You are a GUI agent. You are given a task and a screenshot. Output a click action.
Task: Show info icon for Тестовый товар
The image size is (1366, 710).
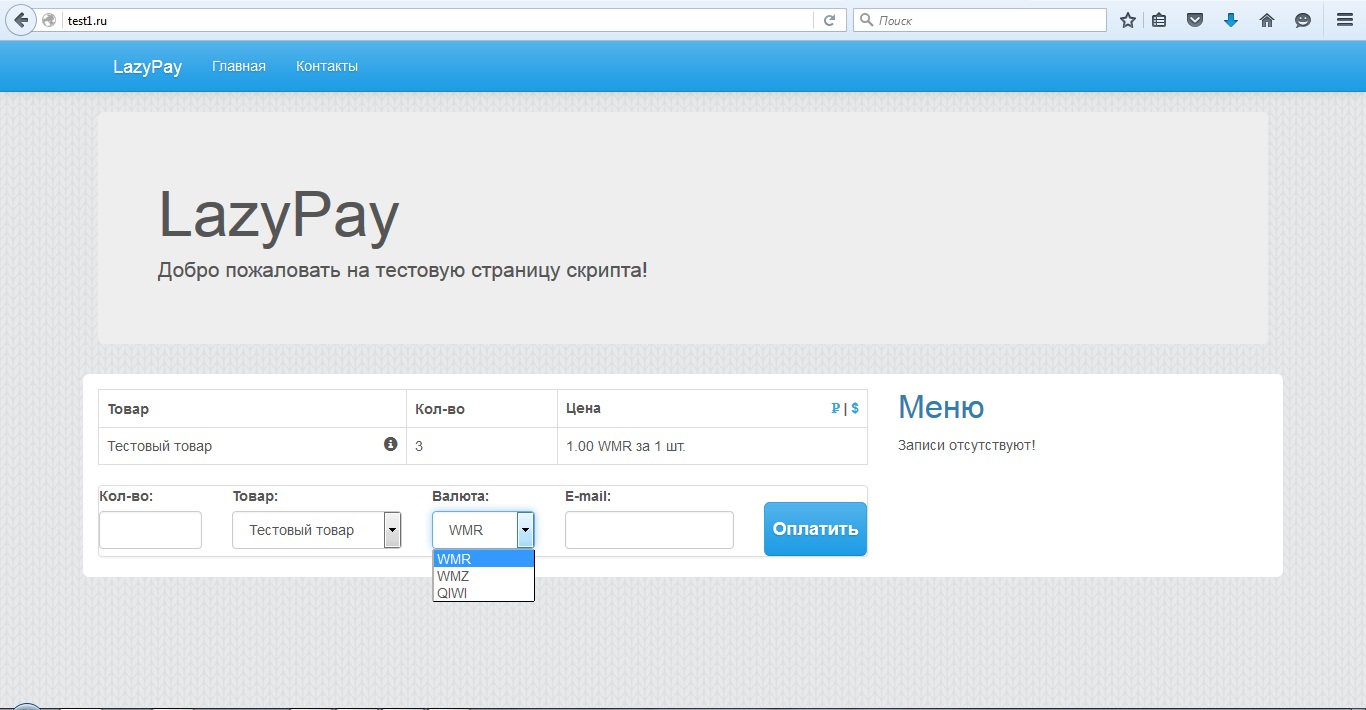pyautogui.click(x=391, y=444)
